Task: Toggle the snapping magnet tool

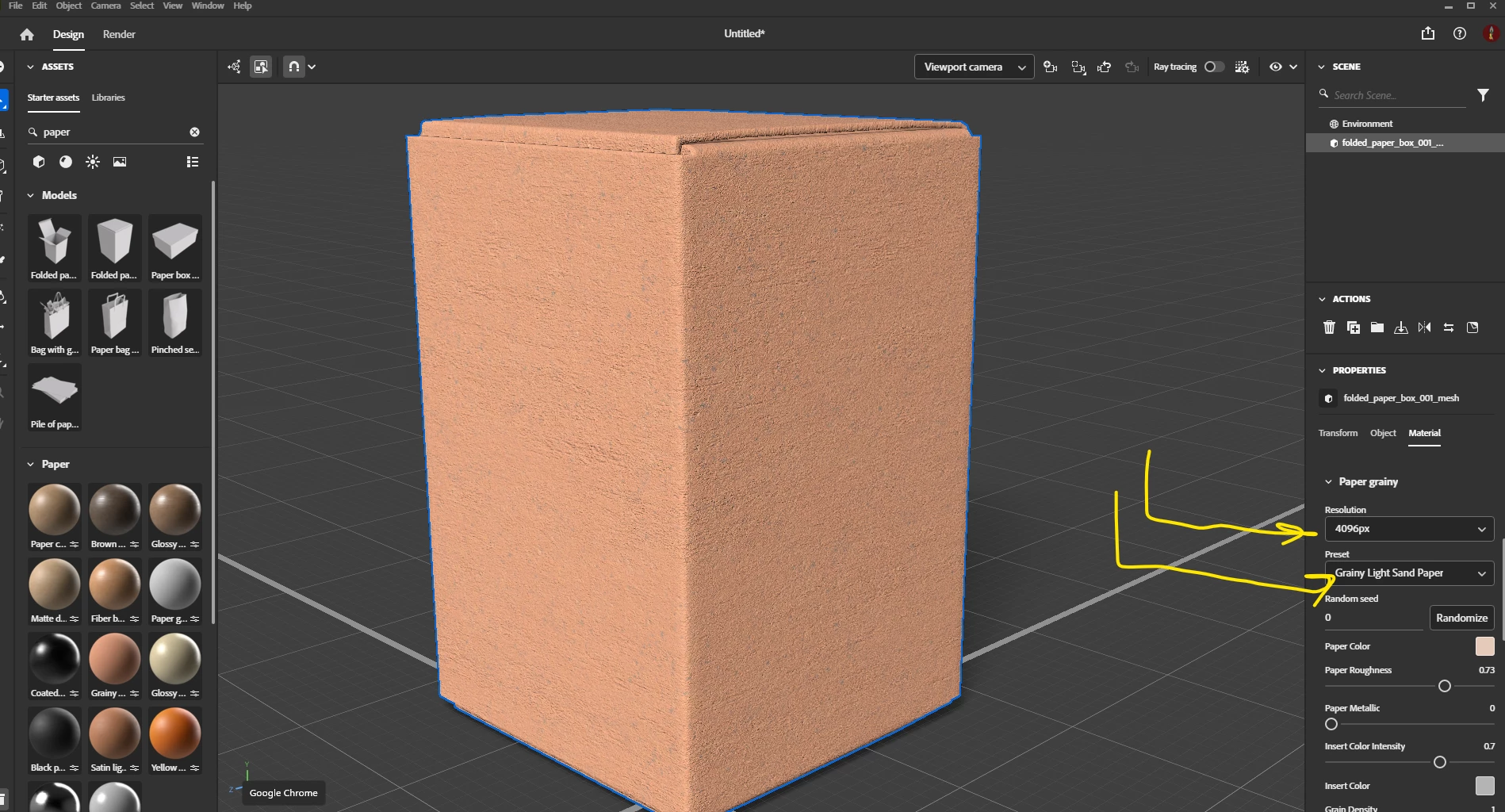Action: (294, 67)
